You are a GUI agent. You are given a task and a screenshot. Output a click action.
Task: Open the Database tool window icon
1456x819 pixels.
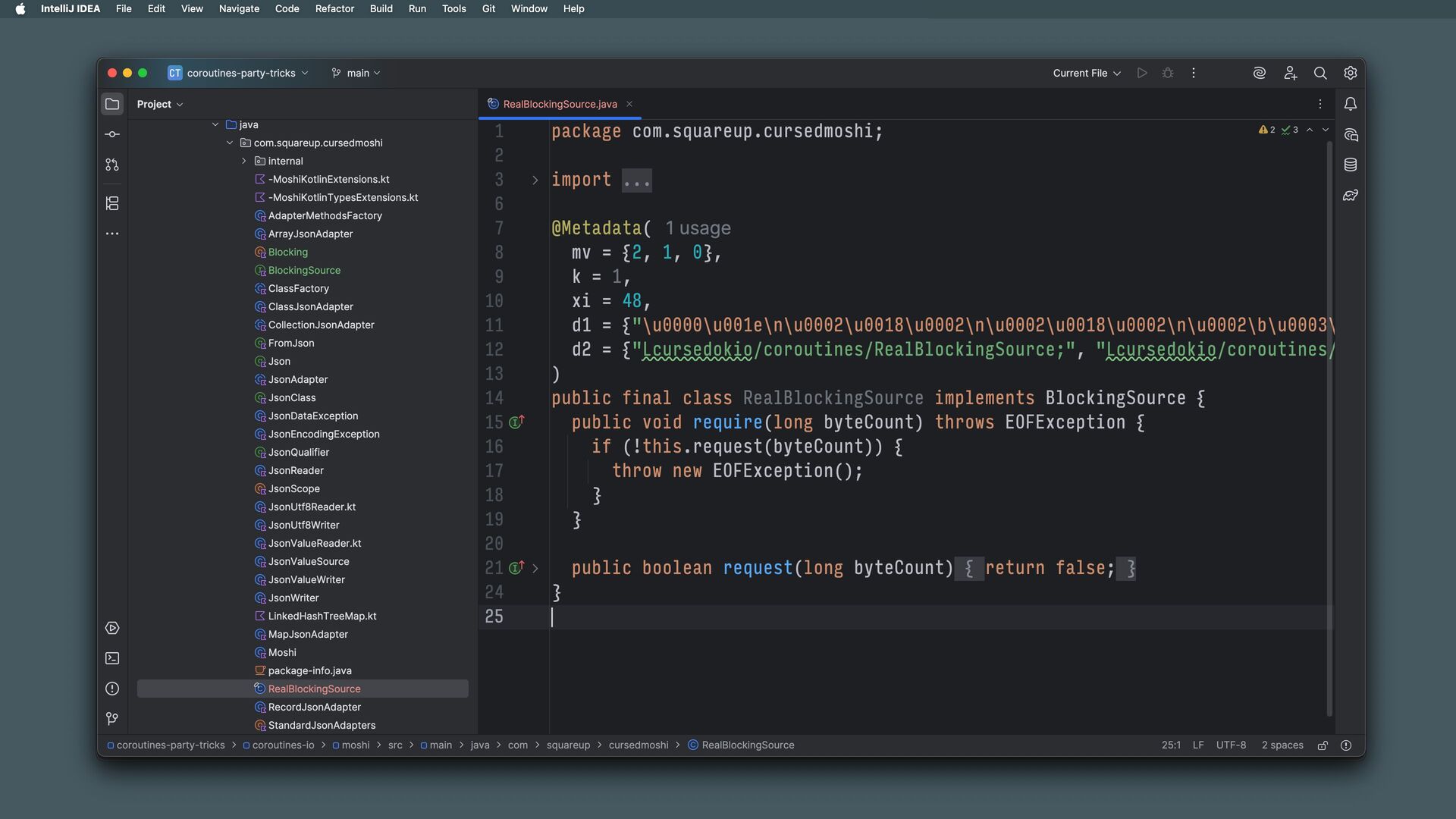point(1351,165)
